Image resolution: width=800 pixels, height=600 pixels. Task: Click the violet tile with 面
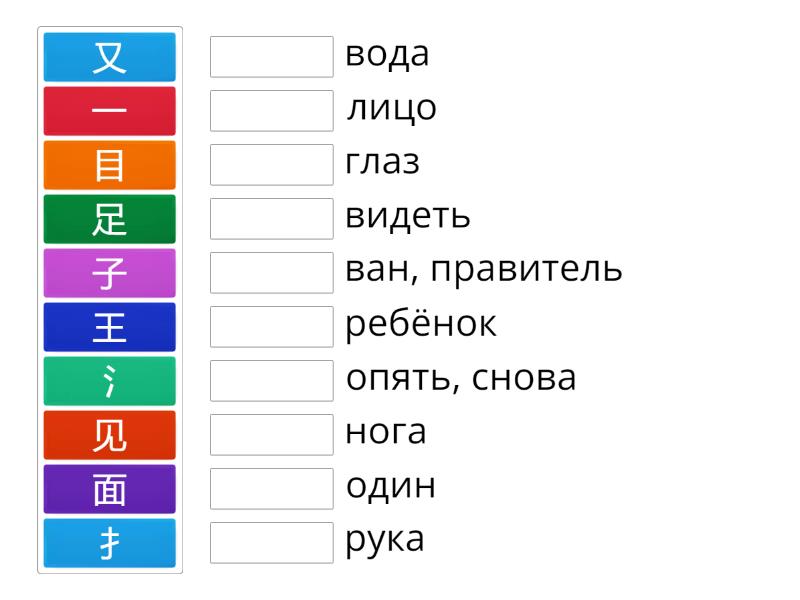point(110,488)
